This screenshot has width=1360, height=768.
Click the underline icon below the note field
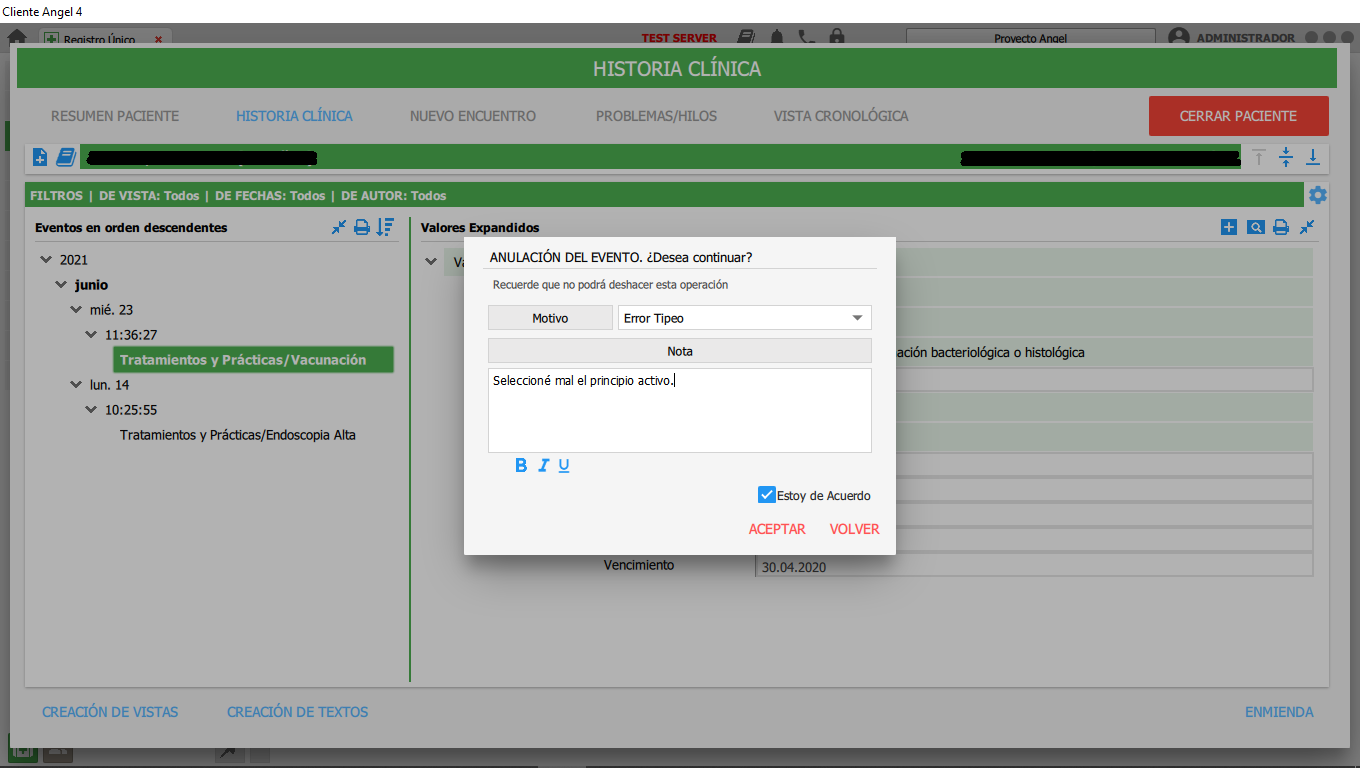point(564,465)
